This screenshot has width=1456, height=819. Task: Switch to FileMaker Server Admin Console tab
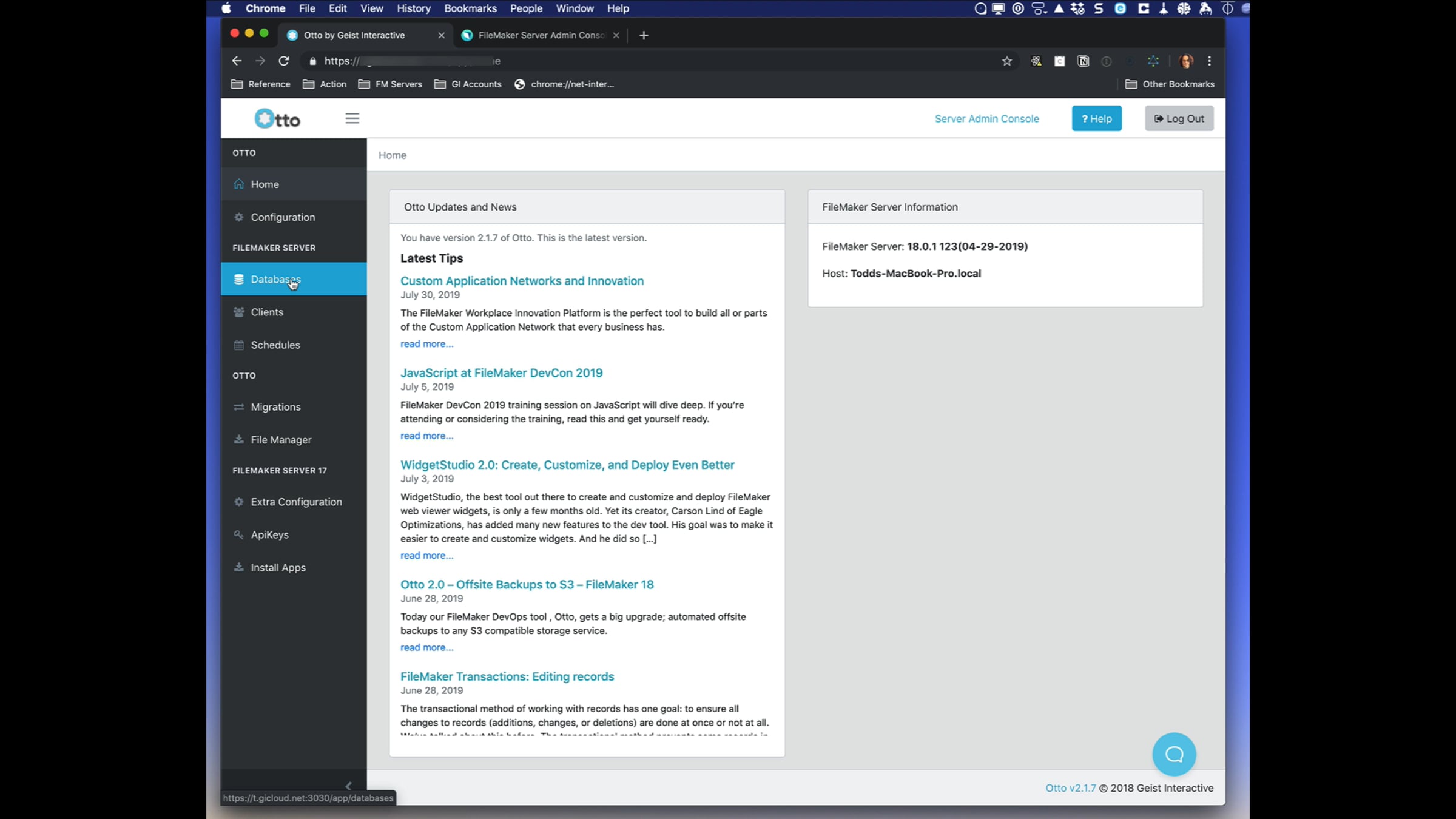pyautogui.click(x=540, y=35)
